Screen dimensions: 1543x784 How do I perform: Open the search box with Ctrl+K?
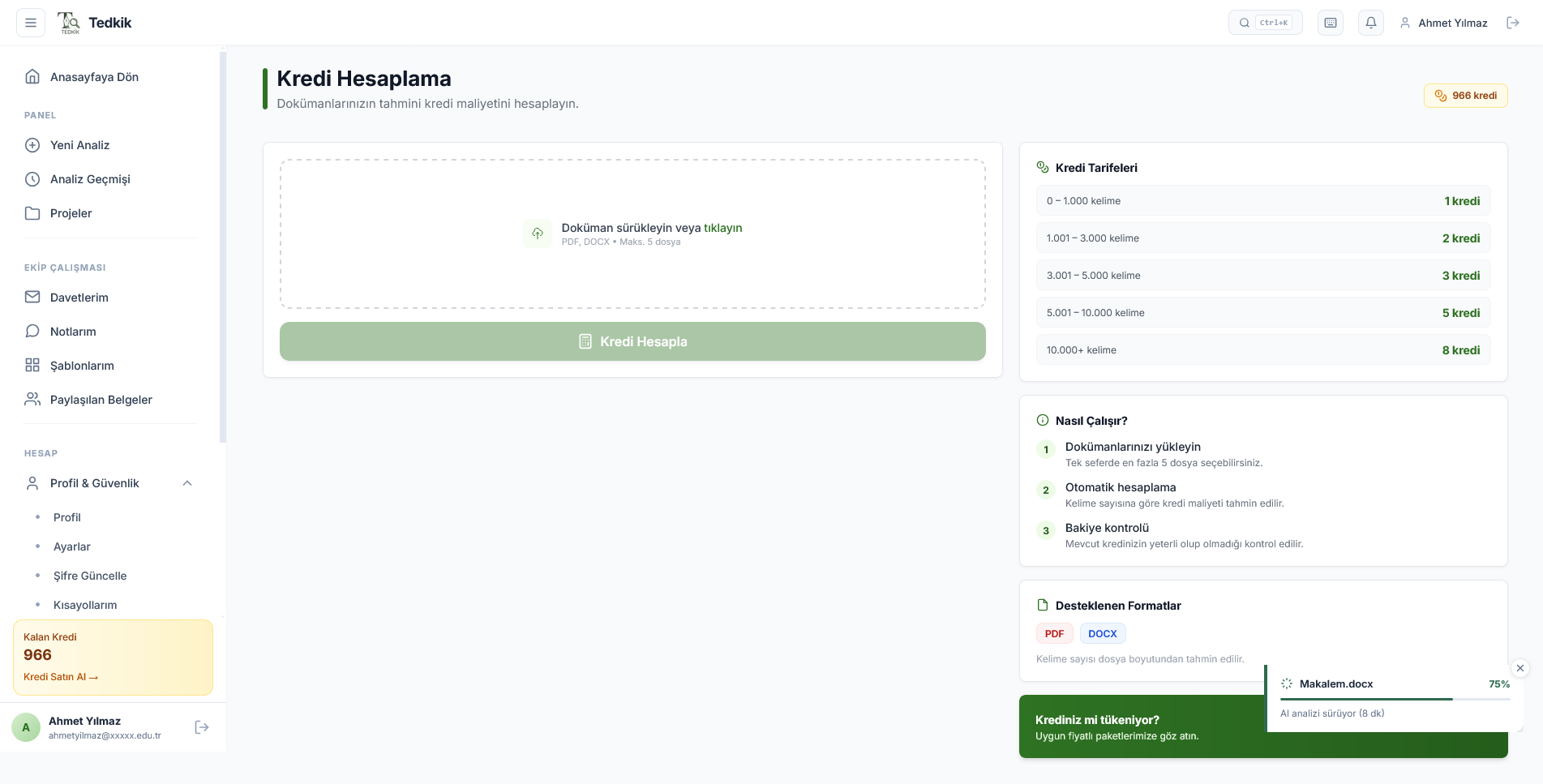(1265, 23)
